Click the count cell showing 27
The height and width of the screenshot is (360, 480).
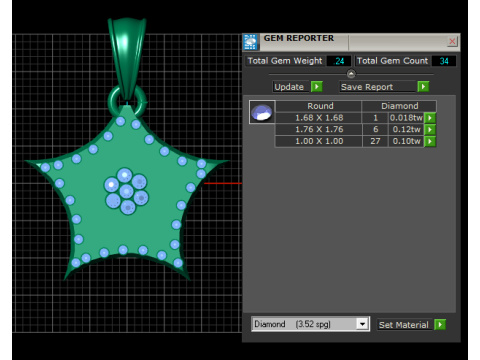click(x=375, y=141)
